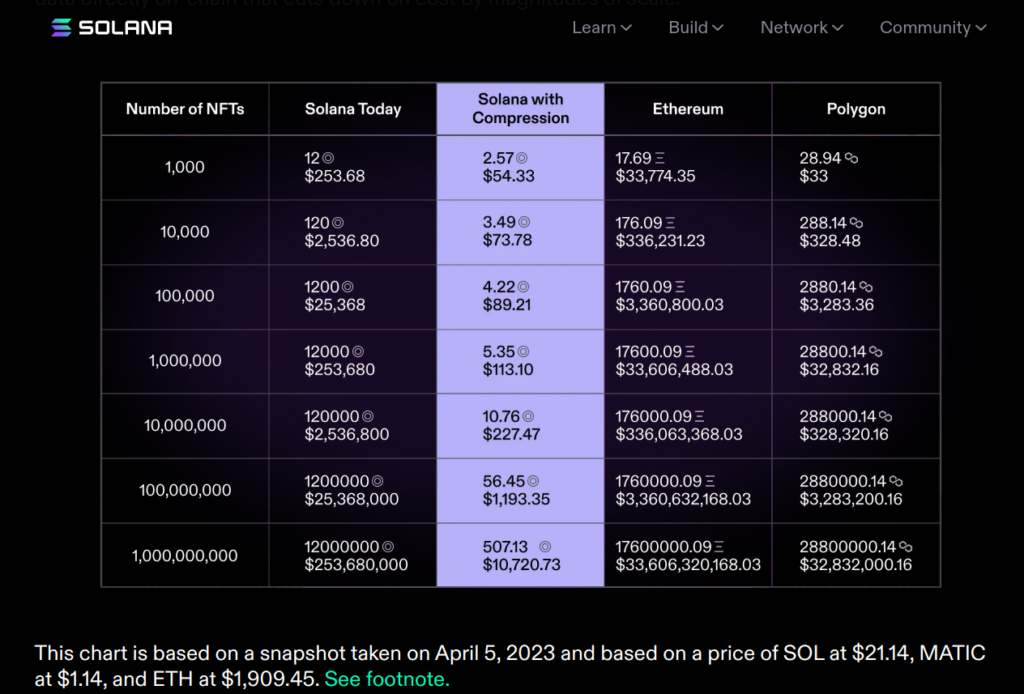This screenshot has width=1024, height=694.
Task: Click the SOL symbol next to 120000
Action: tap(368, 416)
